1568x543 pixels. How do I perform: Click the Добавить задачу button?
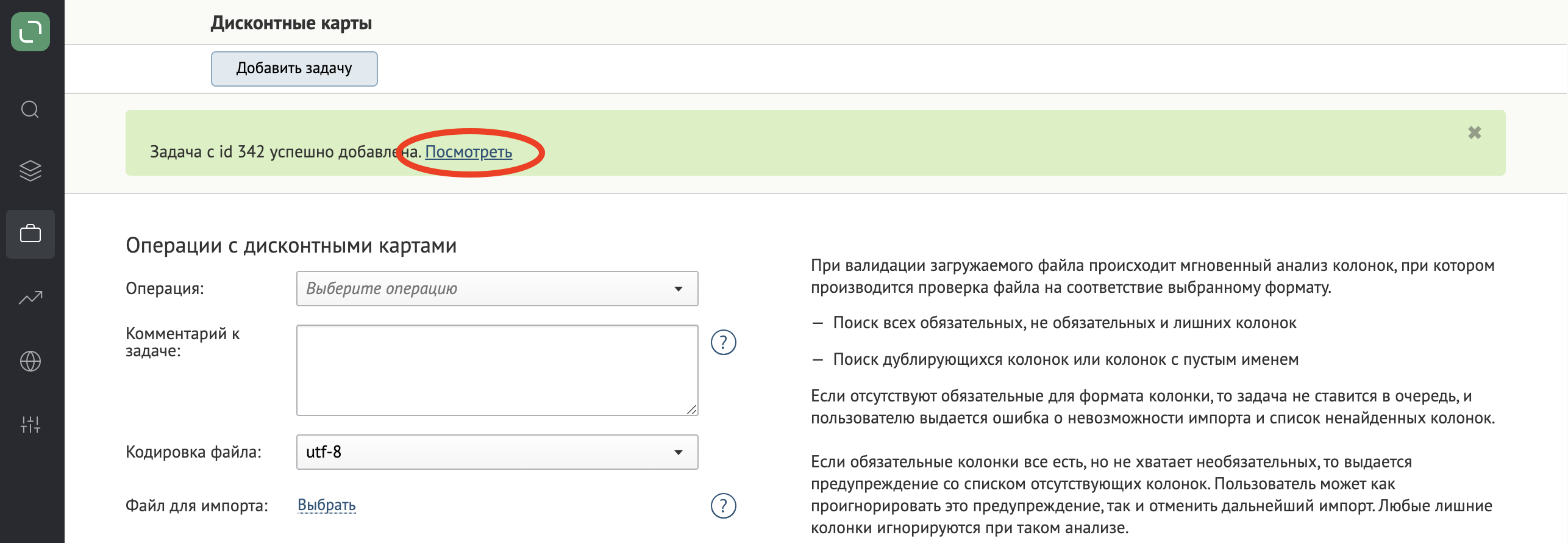294,68
